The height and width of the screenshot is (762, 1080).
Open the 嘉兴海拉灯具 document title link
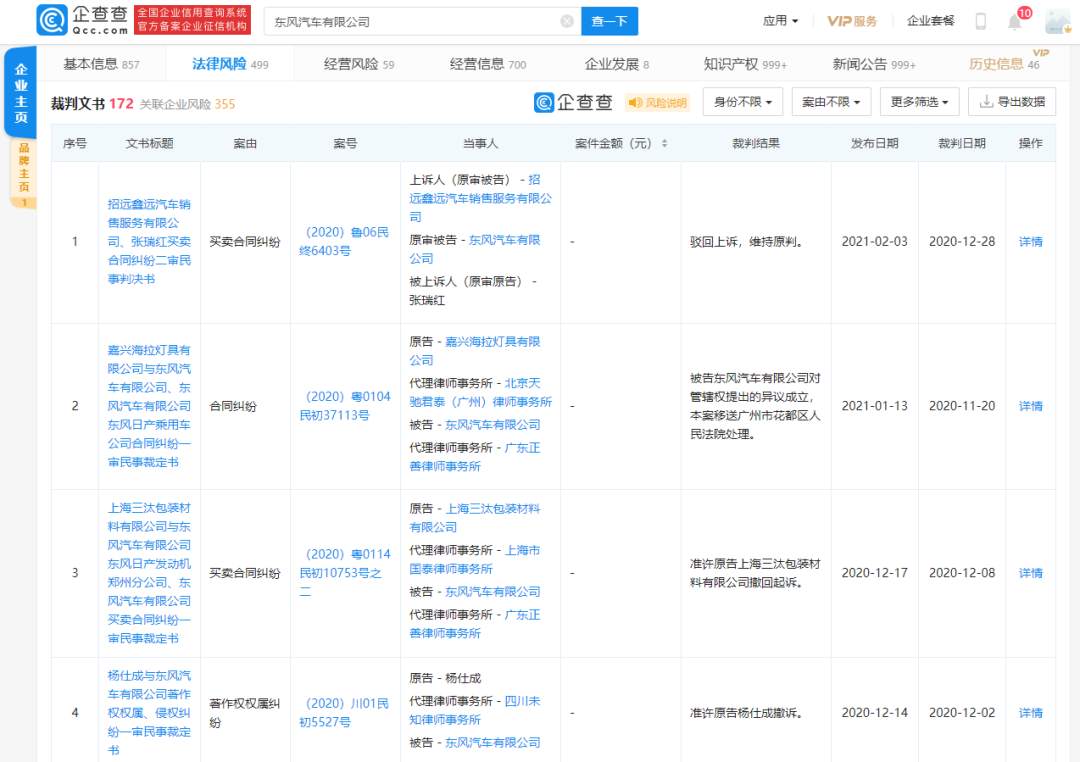click(149, 406)
